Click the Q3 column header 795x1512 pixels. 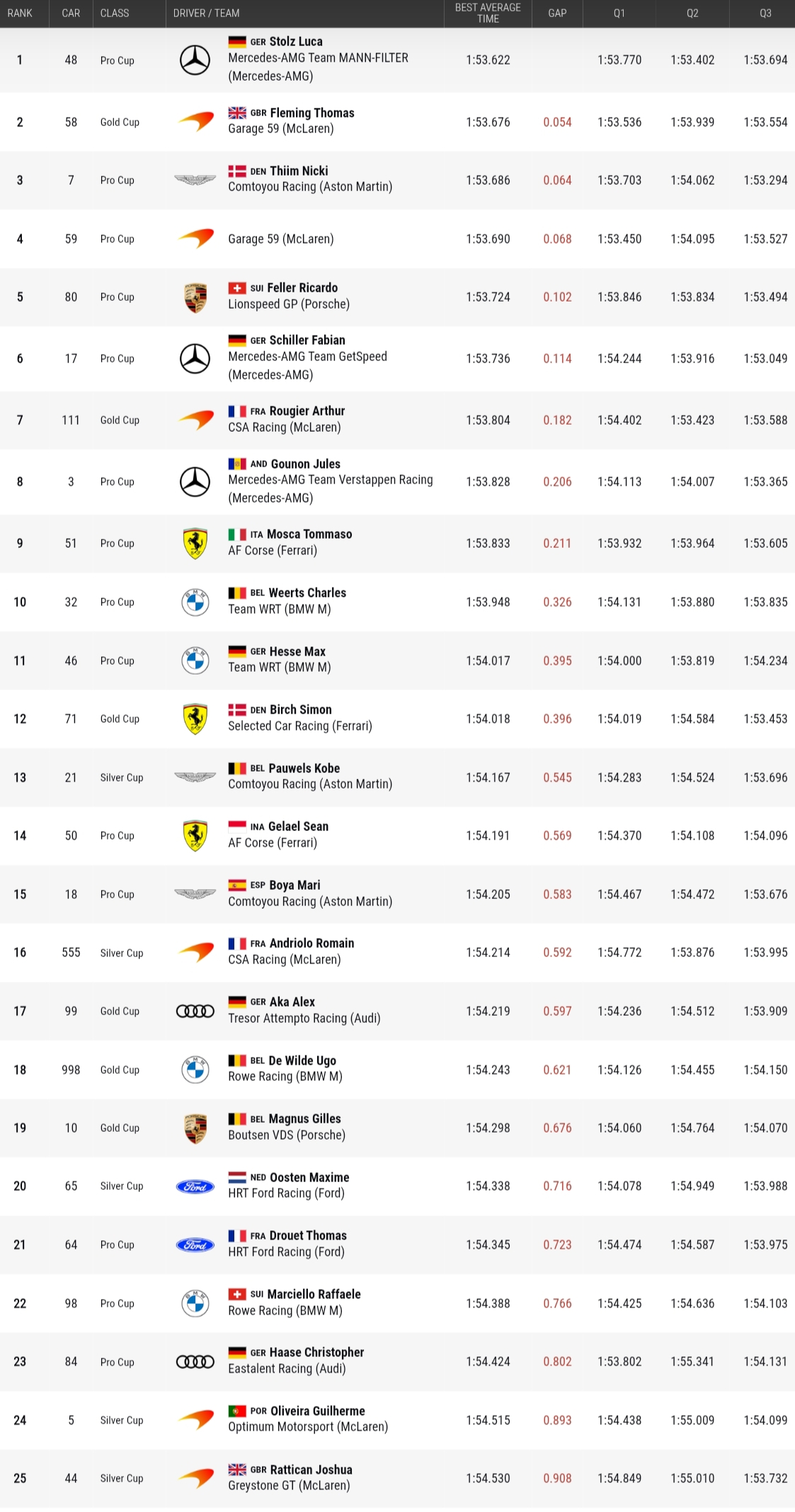click(x=765, y=13)
